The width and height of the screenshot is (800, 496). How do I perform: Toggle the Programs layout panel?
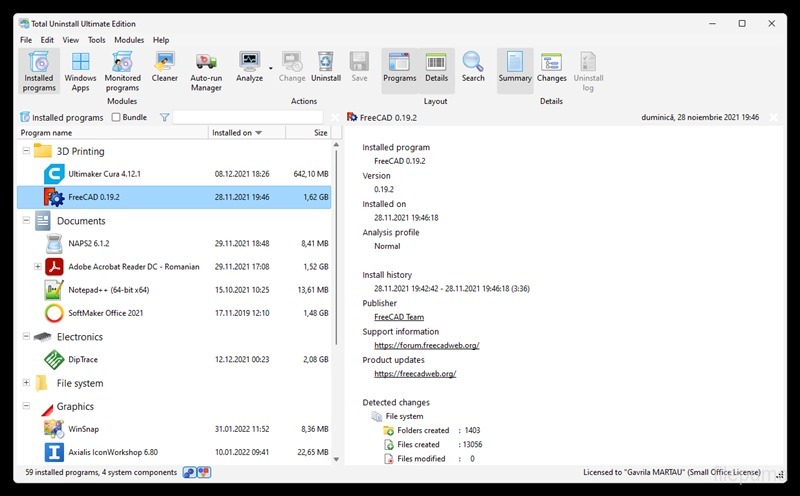(399, 68)
